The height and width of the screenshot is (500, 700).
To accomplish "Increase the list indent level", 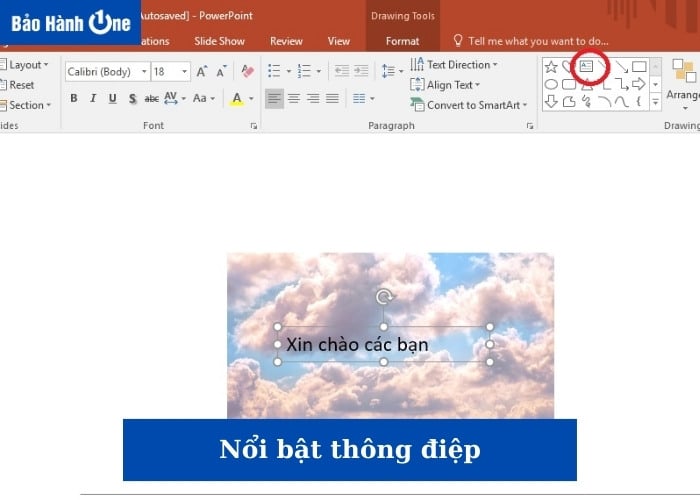I will 361,71.
